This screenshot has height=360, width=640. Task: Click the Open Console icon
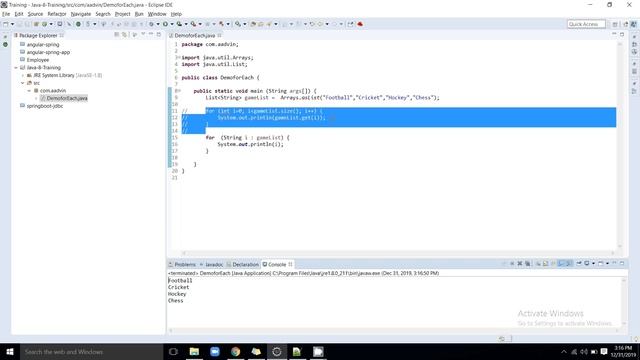point(600,264)
